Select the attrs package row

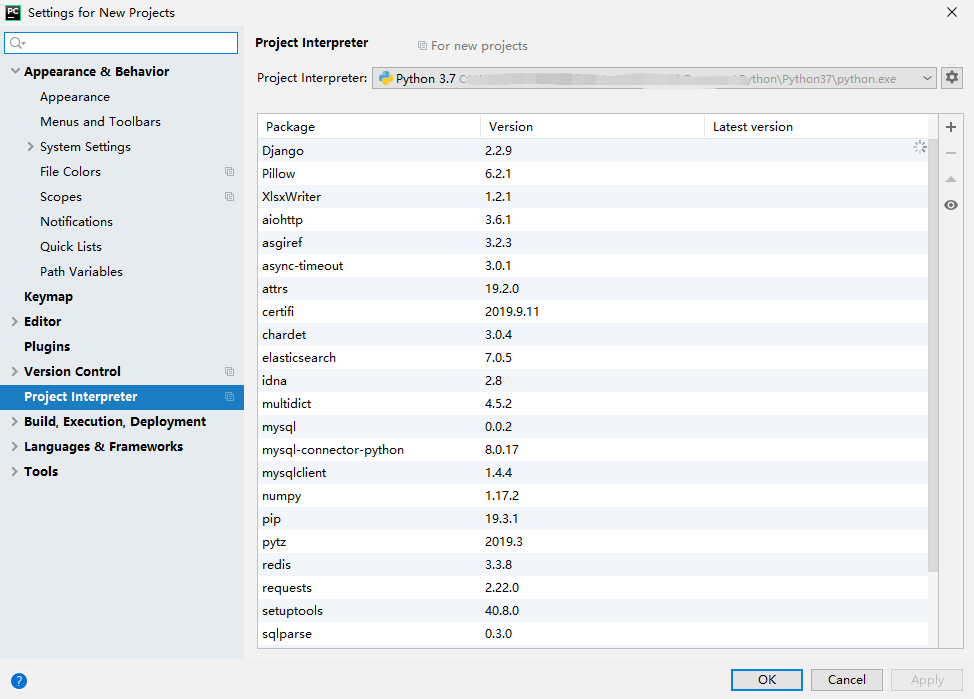tap(593, 288)
